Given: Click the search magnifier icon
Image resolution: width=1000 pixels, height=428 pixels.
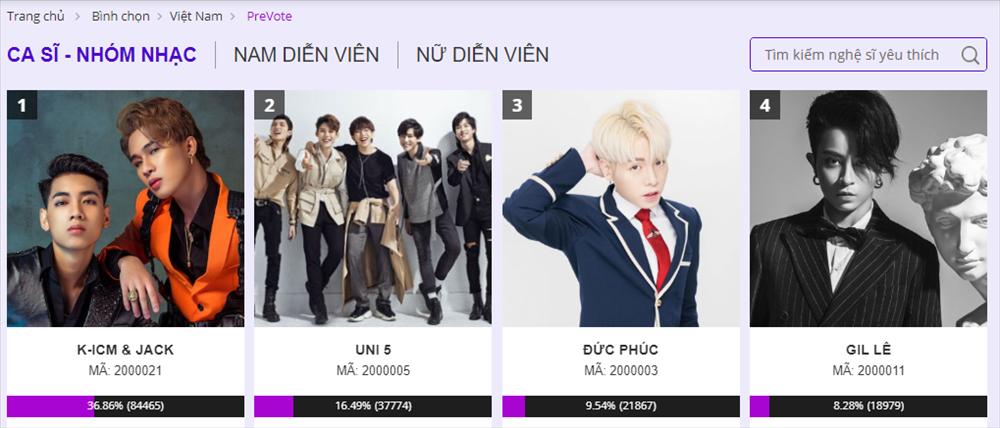Looking at the screenshot, I should pyautogui.click(x=970, y=55).
